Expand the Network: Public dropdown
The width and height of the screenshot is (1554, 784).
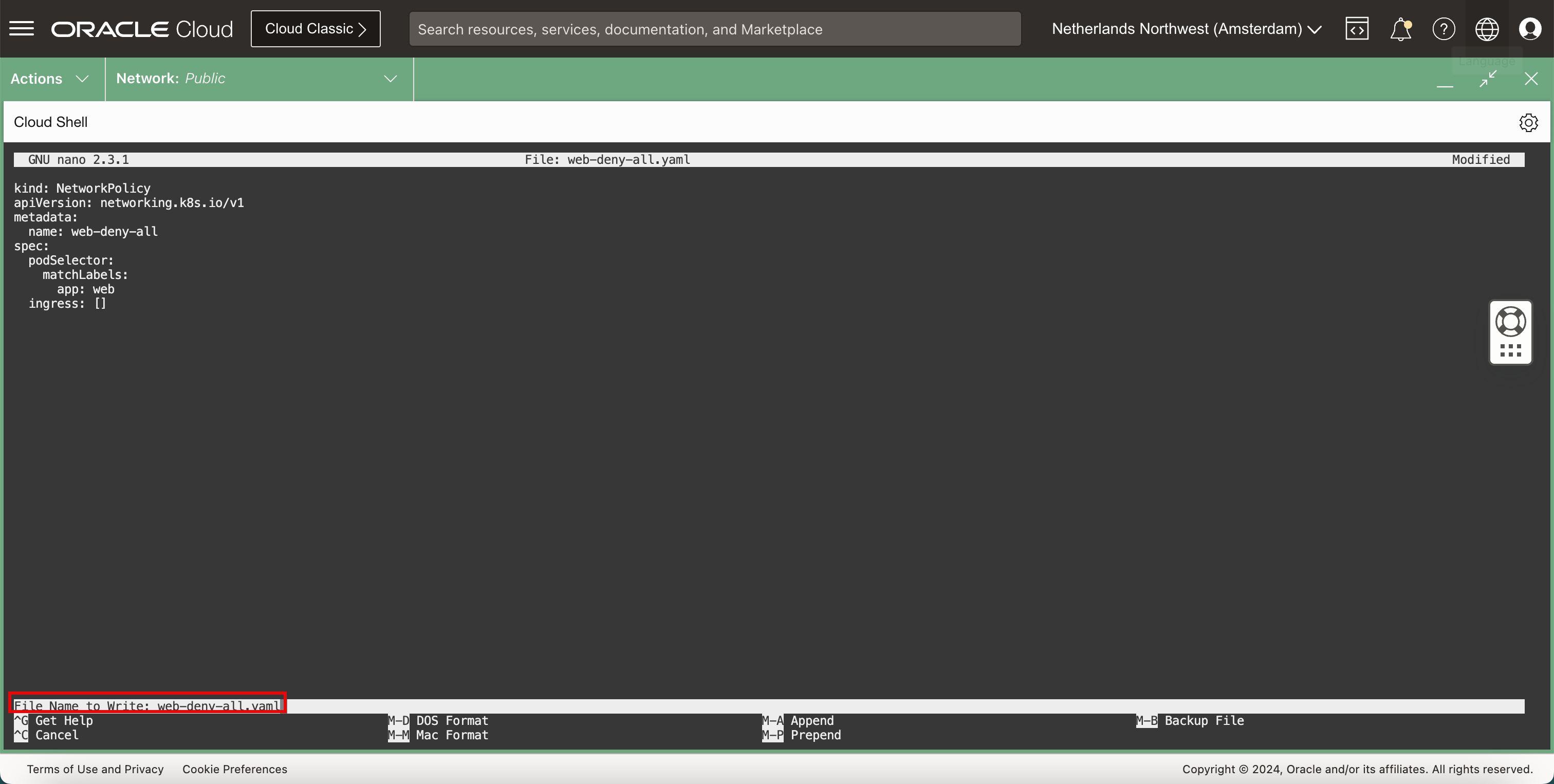pyautogui.click(x=256, y=79)
